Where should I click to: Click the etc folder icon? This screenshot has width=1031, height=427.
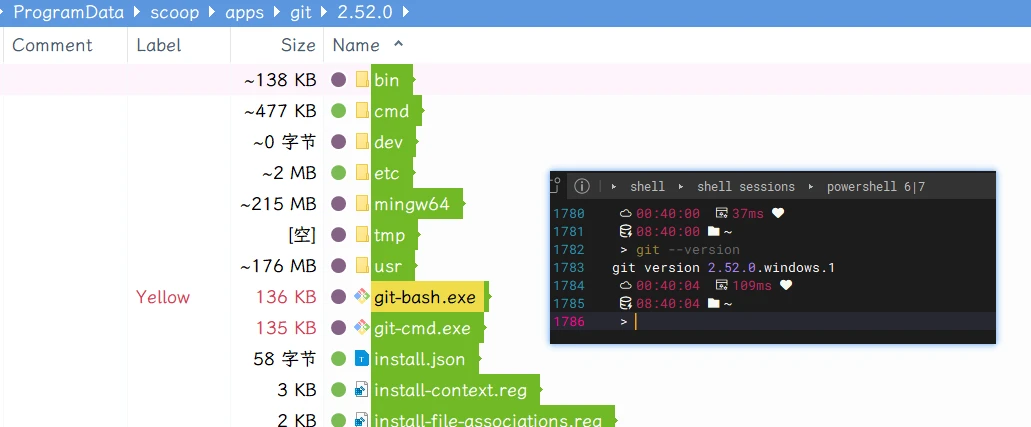[362, 173]
